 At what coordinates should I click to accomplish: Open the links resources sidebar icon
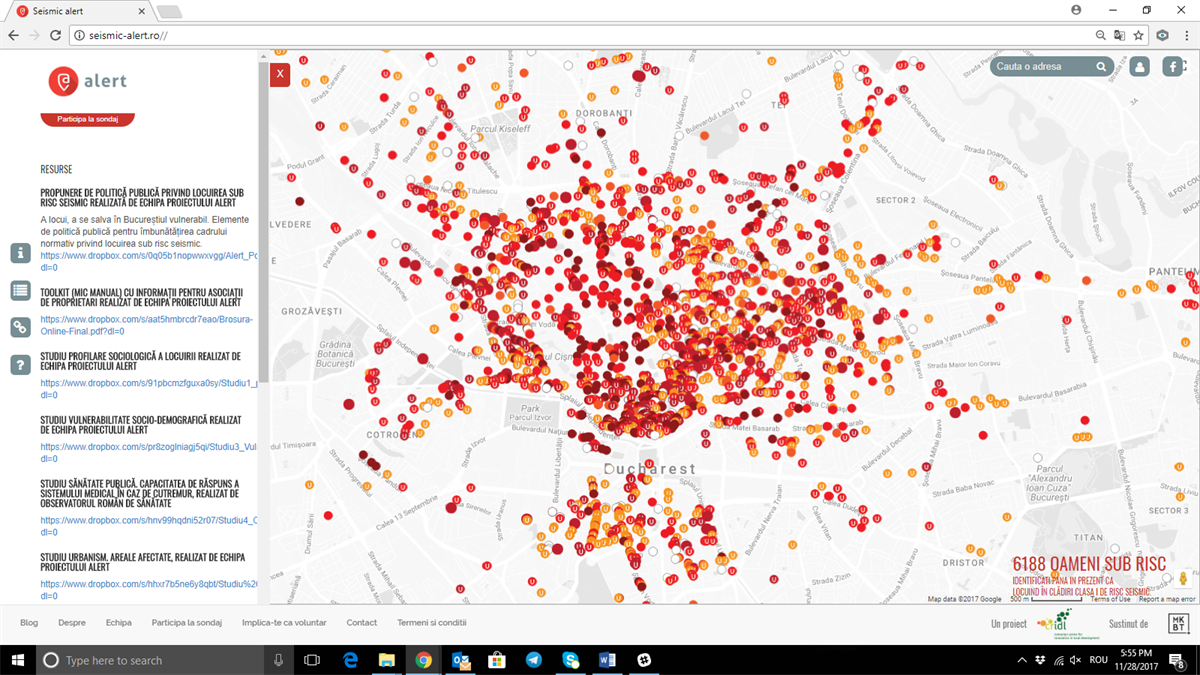(x=20, y=327)
